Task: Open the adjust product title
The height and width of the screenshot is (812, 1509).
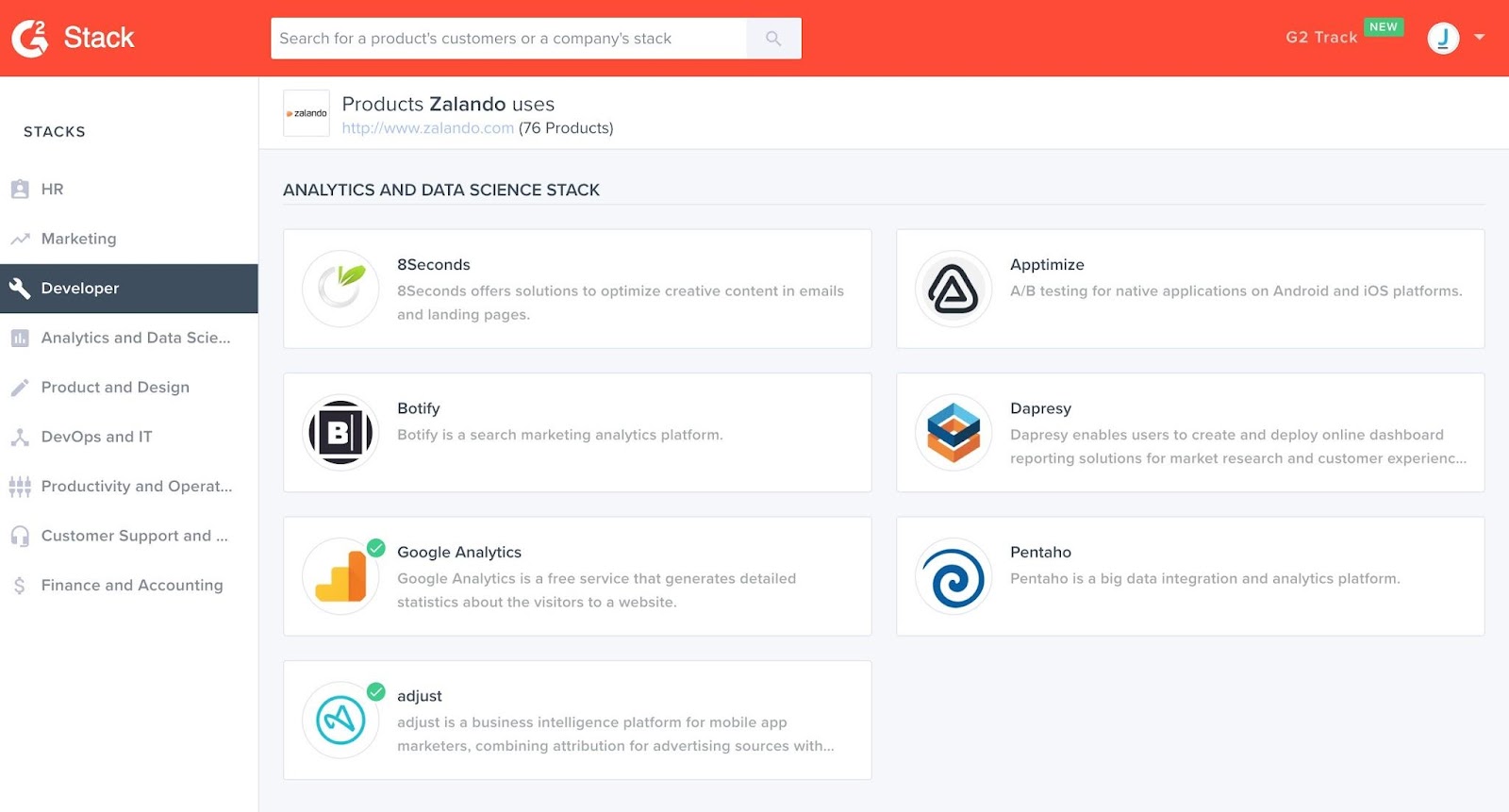Action: point(420,696)
